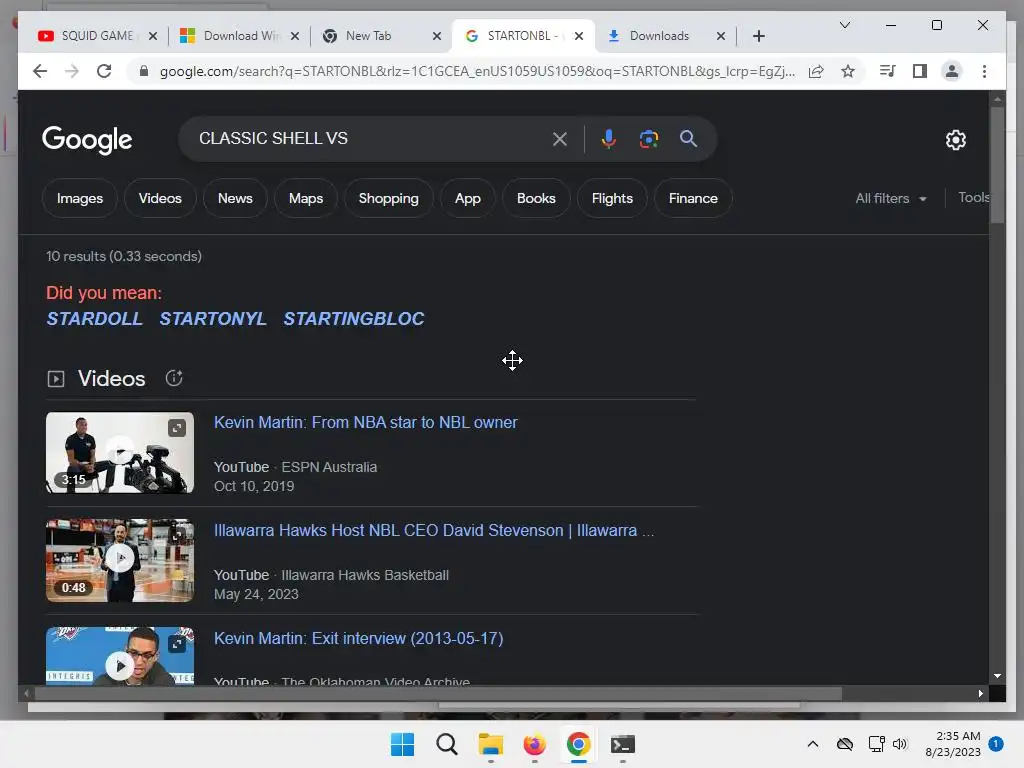Filter results by Flights
This screenshot has height=768, width=1024.
(x=612, y=199)
